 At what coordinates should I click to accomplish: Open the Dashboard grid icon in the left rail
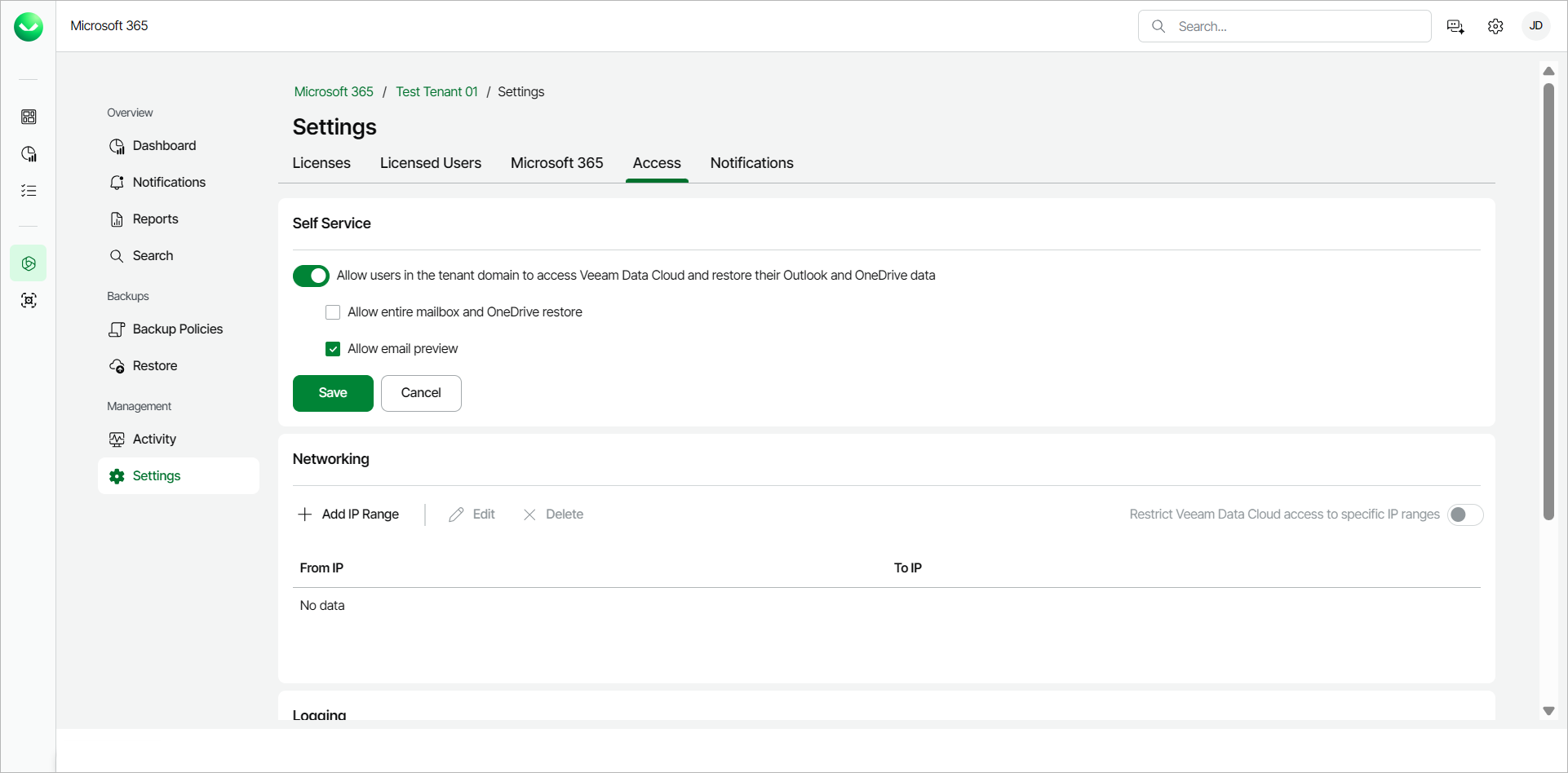29,117
